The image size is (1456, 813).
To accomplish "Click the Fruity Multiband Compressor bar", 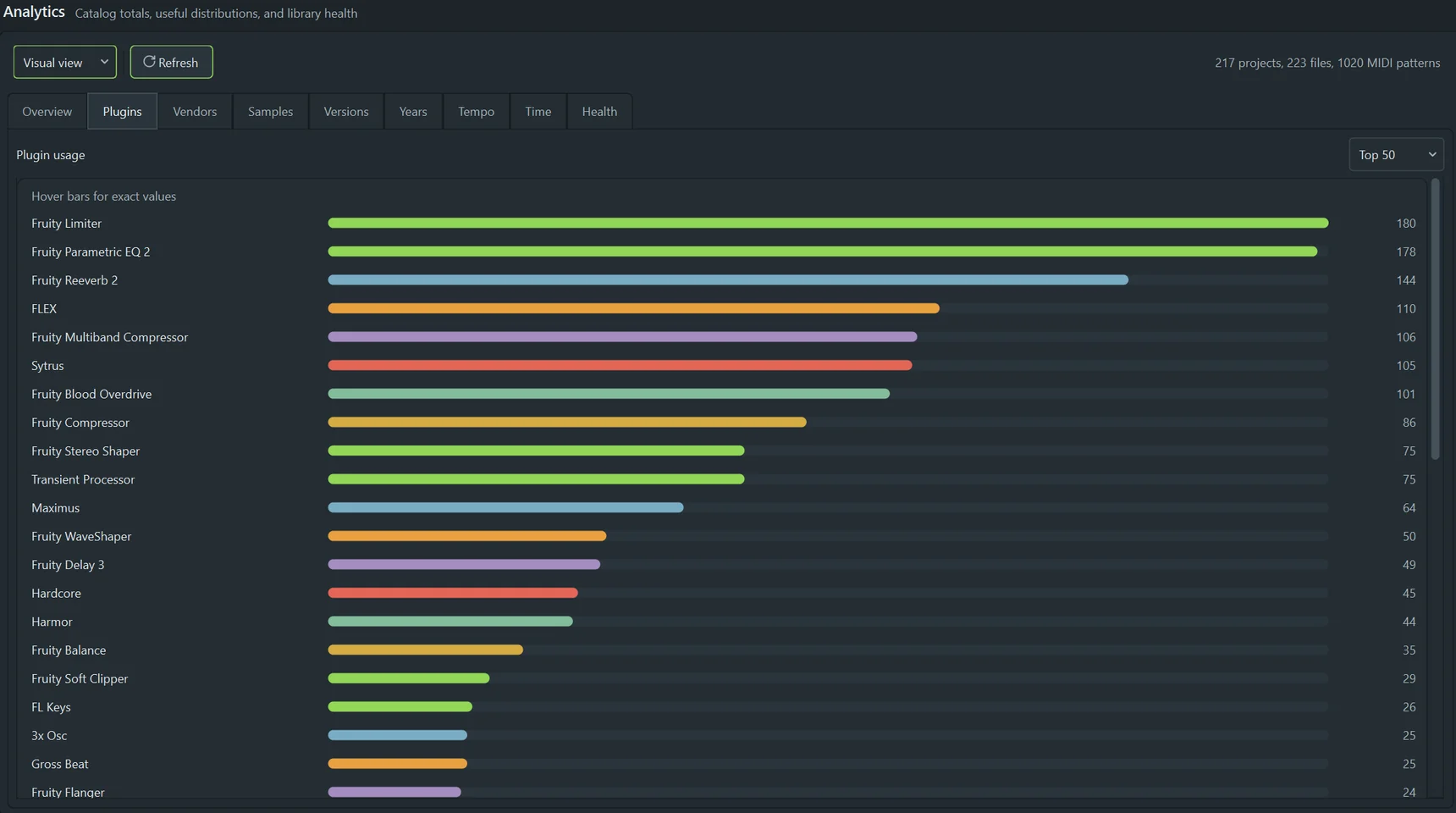I will [x=622, y=337].
